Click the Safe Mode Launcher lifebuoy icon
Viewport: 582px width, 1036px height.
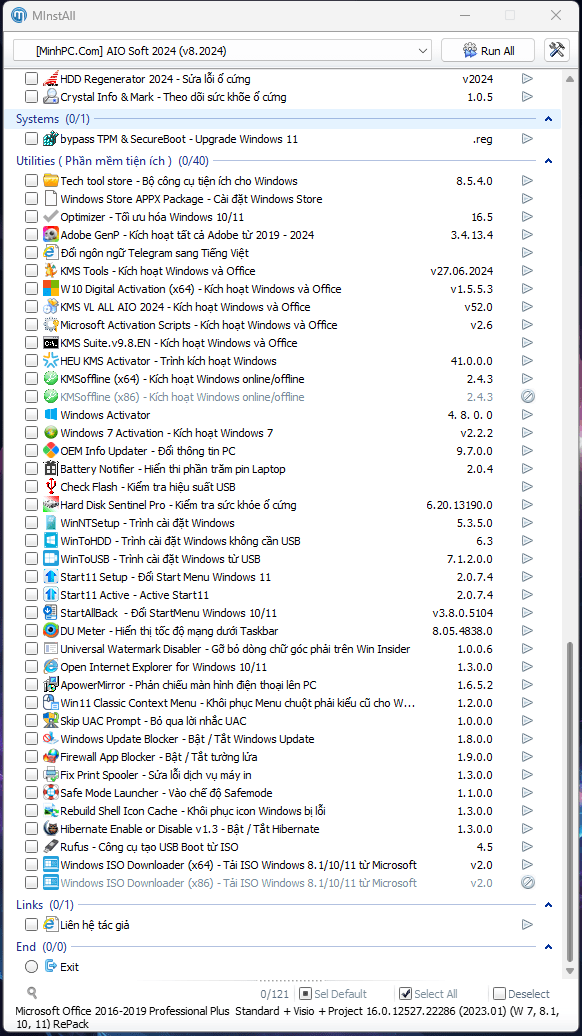click(51, 793)
